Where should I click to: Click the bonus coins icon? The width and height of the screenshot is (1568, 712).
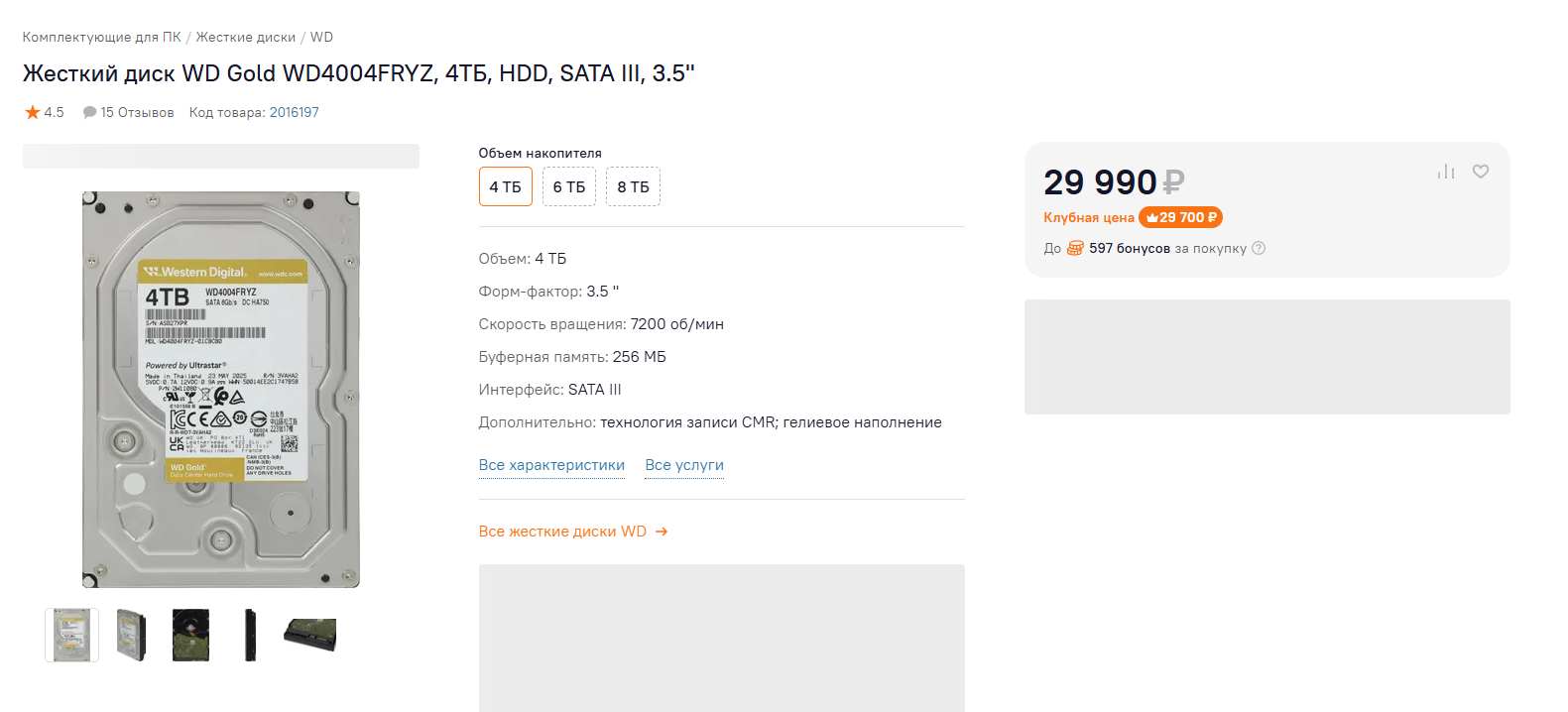click(1075, 248)
